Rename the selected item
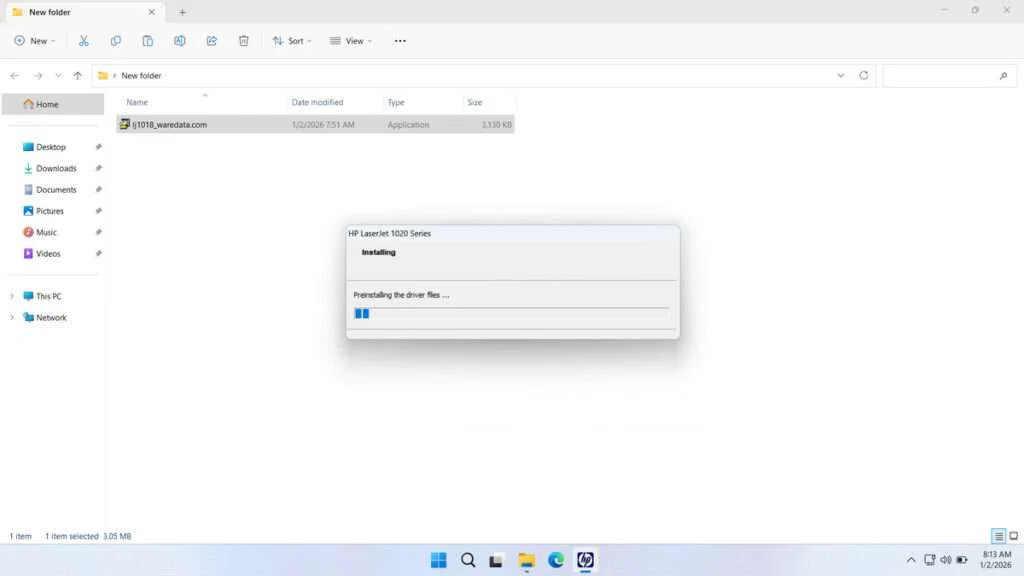 180,40
